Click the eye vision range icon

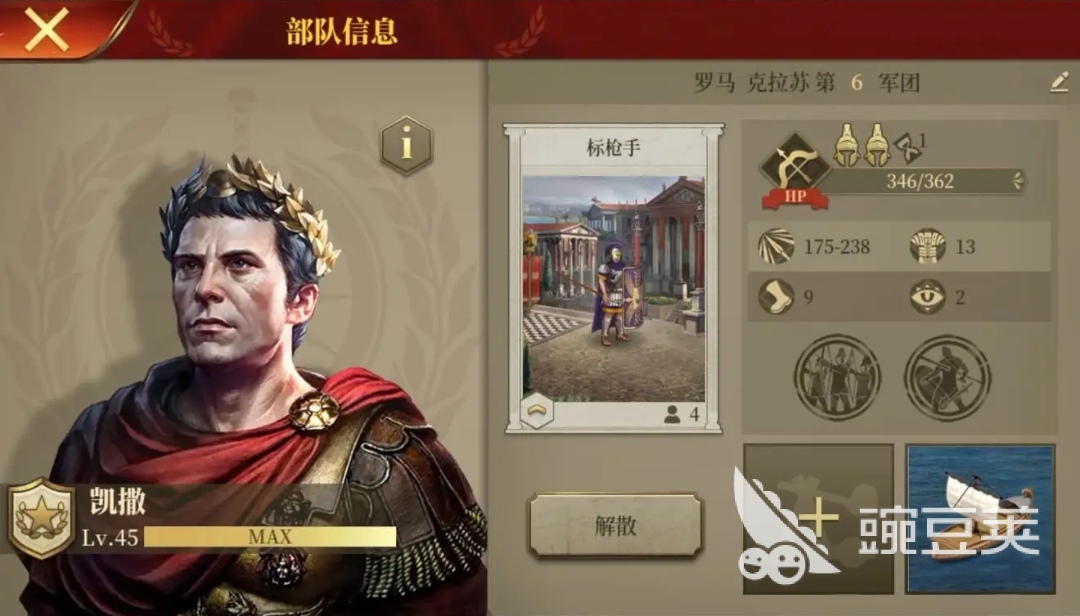pos(927,297)
